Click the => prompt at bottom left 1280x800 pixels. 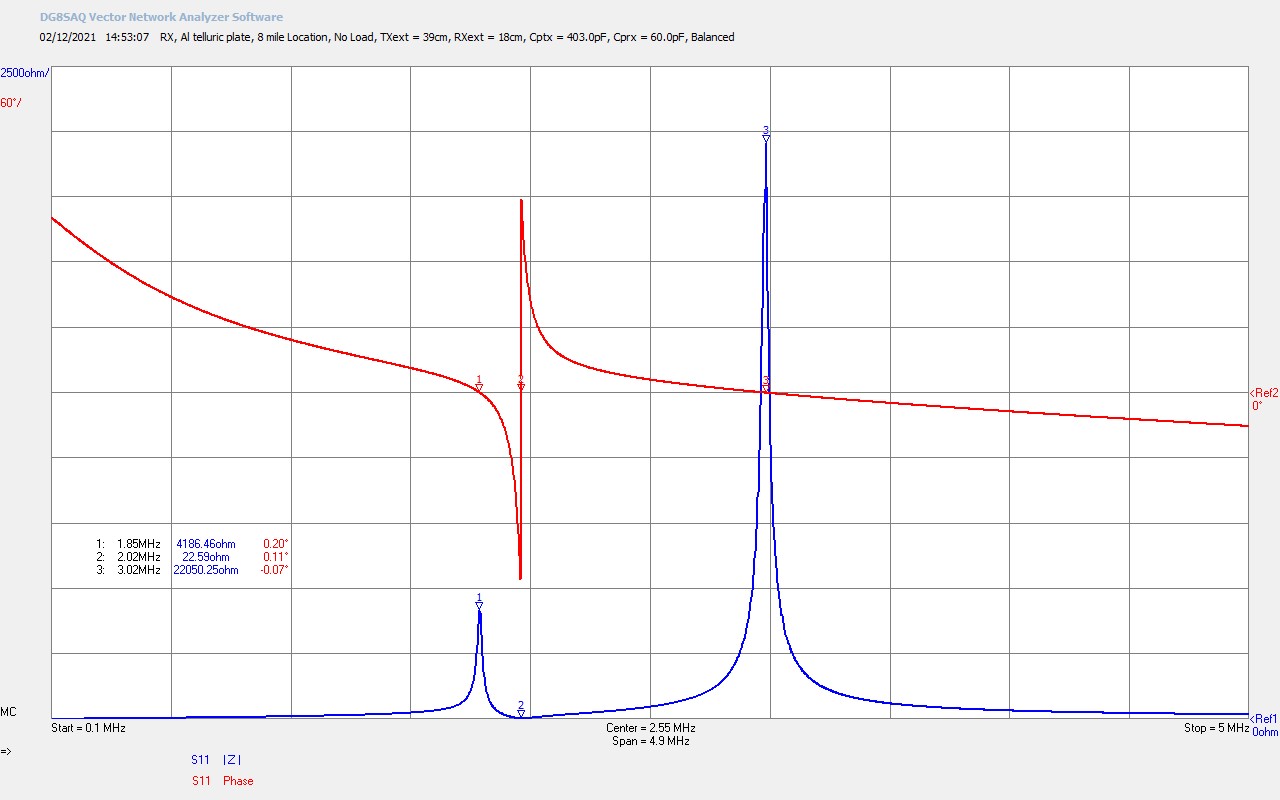click(x=6, y=751)
